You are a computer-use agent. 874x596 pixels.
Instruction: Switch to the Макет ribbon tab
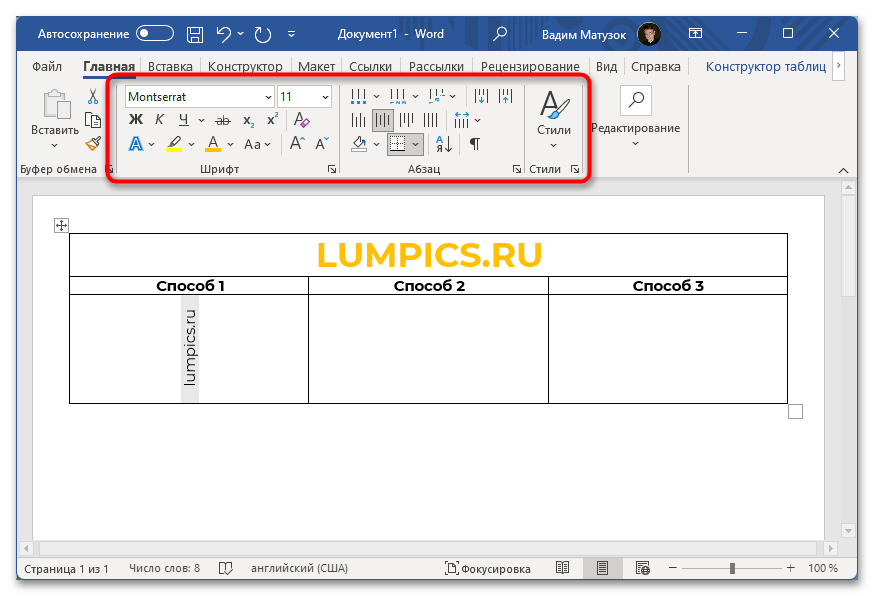click(316, 67)
